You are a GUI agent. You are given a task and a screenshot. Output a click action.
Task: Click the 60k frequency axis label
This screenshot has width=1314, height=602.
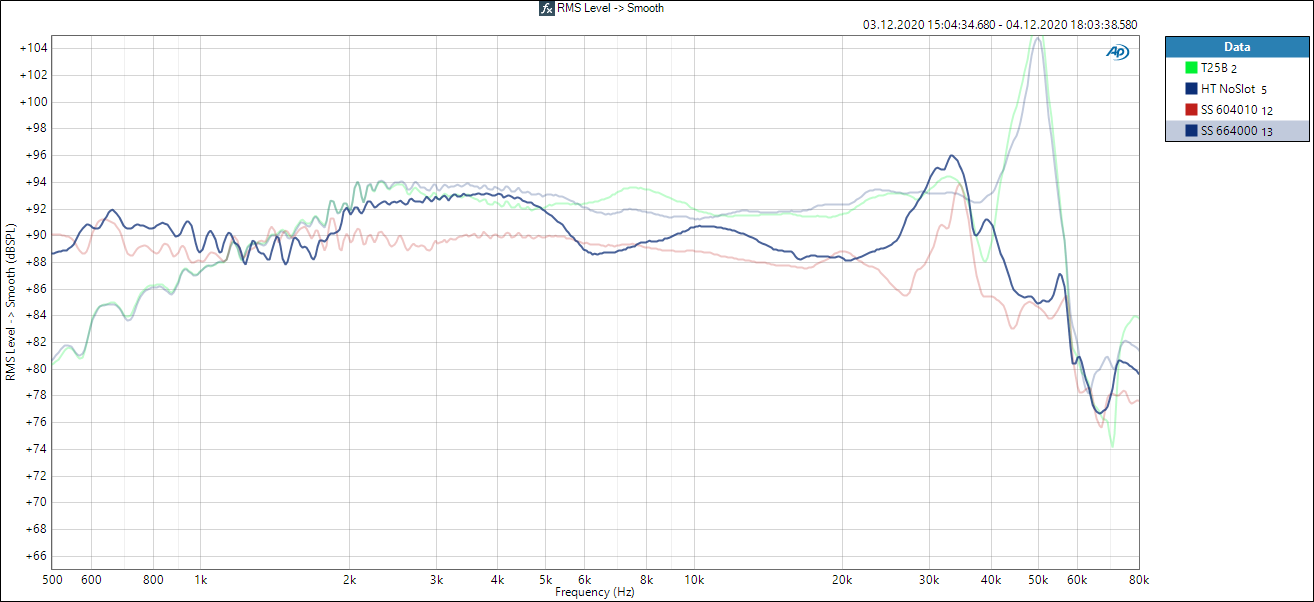tap(1078, 580)
